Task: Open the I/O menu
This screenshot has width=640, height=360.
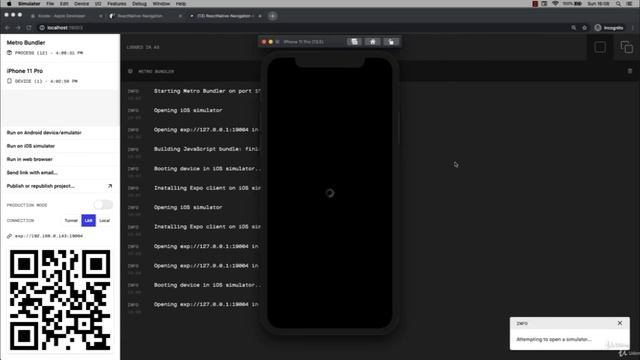Action: point(98,4)
